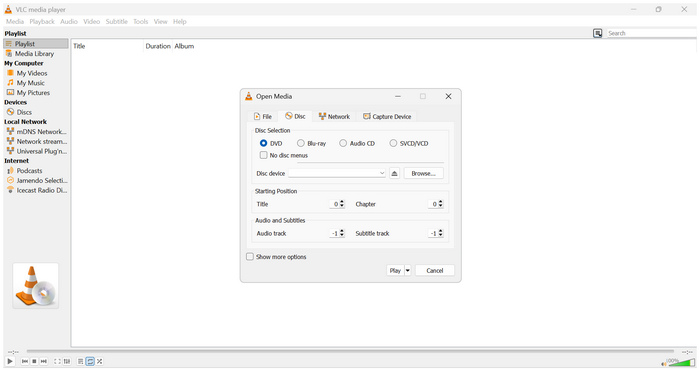Open Icecast Radio Directory entry
This screenshot has width=700, height=371.
pyautogui.click(x=36, y=190)
